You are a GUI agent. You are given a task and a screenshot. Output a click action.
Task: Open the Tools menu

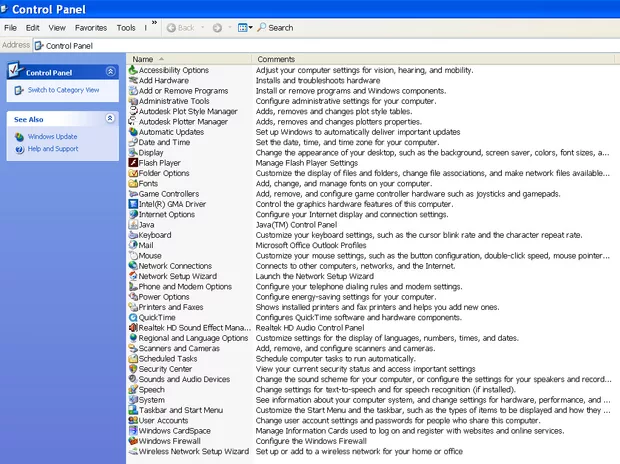(x=126, y=28)
